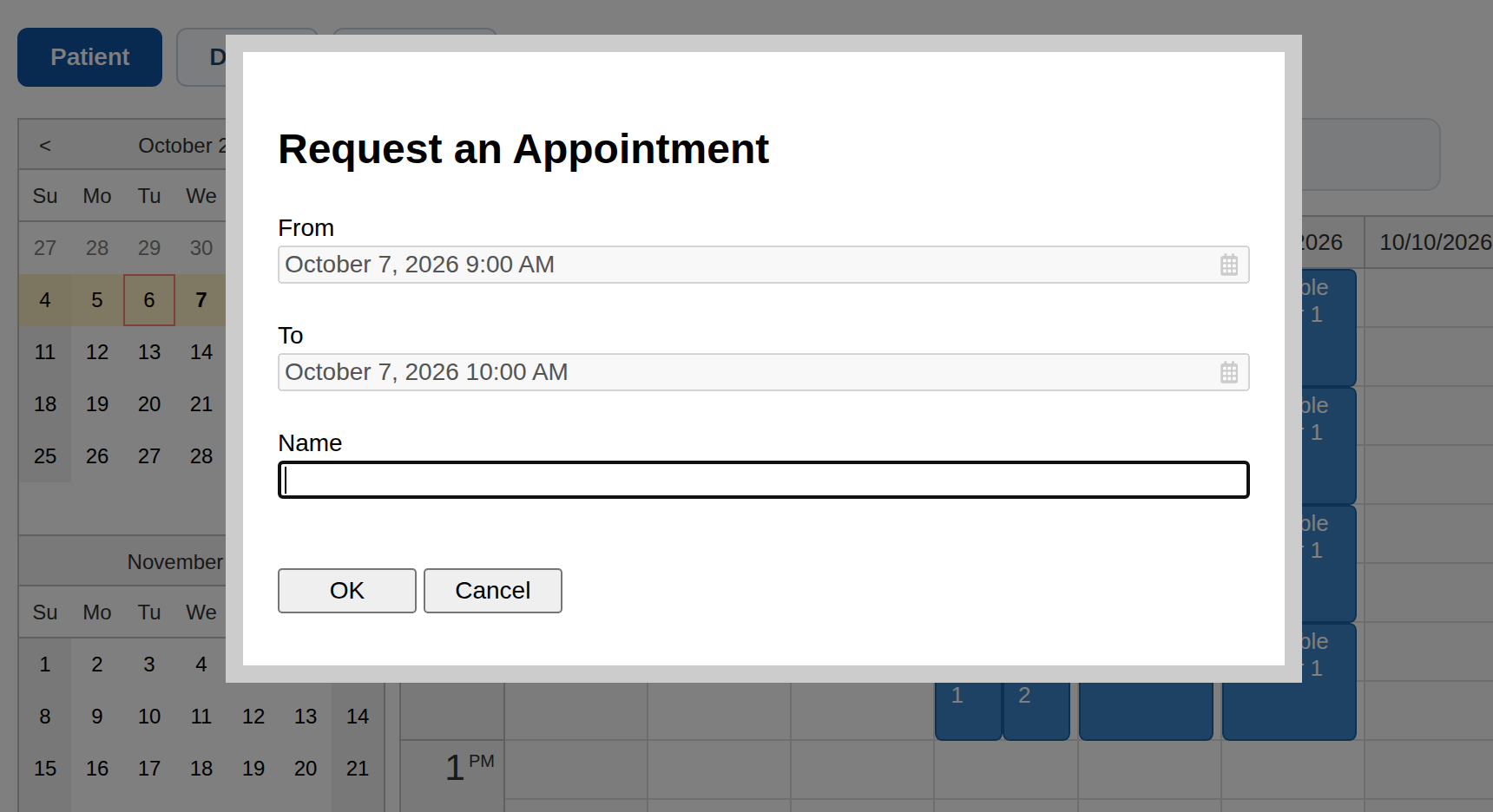Click the To date field
The width and height of the screenshot is (1493, 812).
764,372
